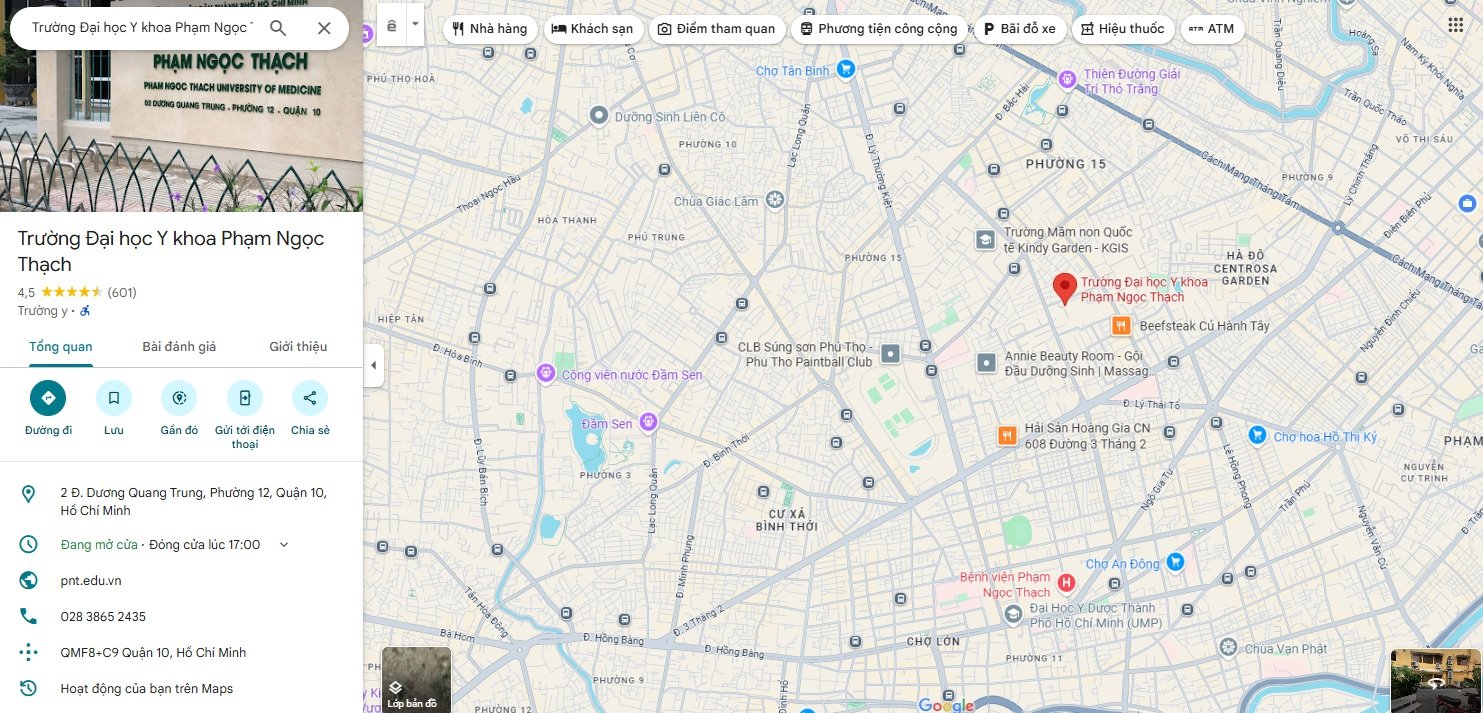1483x713 pixels.
Task: Share the place with Chia sẻ icon
Action: pos(310,398)
